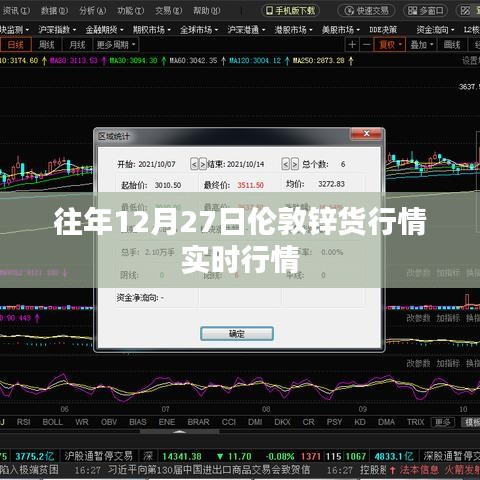
Task: Open the 交易 menu
Action: pyautogui.click(x=168, y=11)
